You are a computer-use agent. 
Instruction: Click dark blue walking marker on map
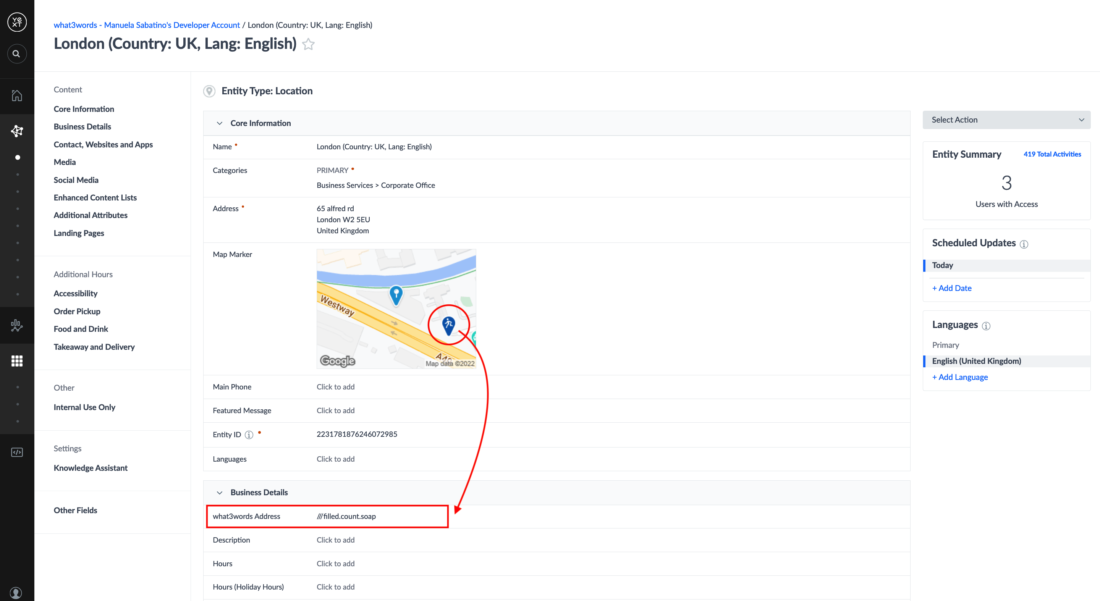point(448,325)
